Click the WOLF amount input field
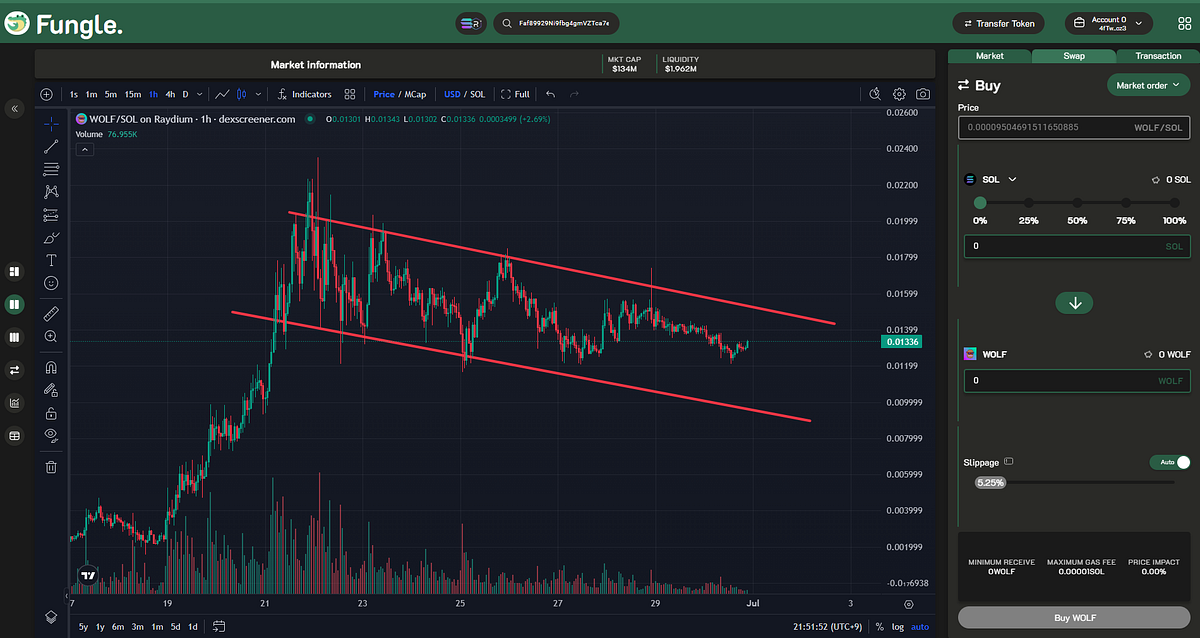1200x638 pixels. [x=1077, y=380]
